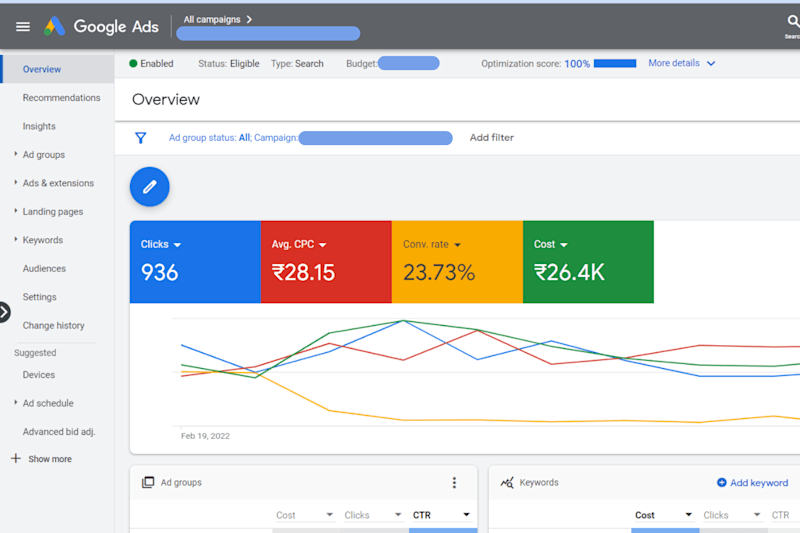Open Devices under Suggested

click(x=38, y=375)
